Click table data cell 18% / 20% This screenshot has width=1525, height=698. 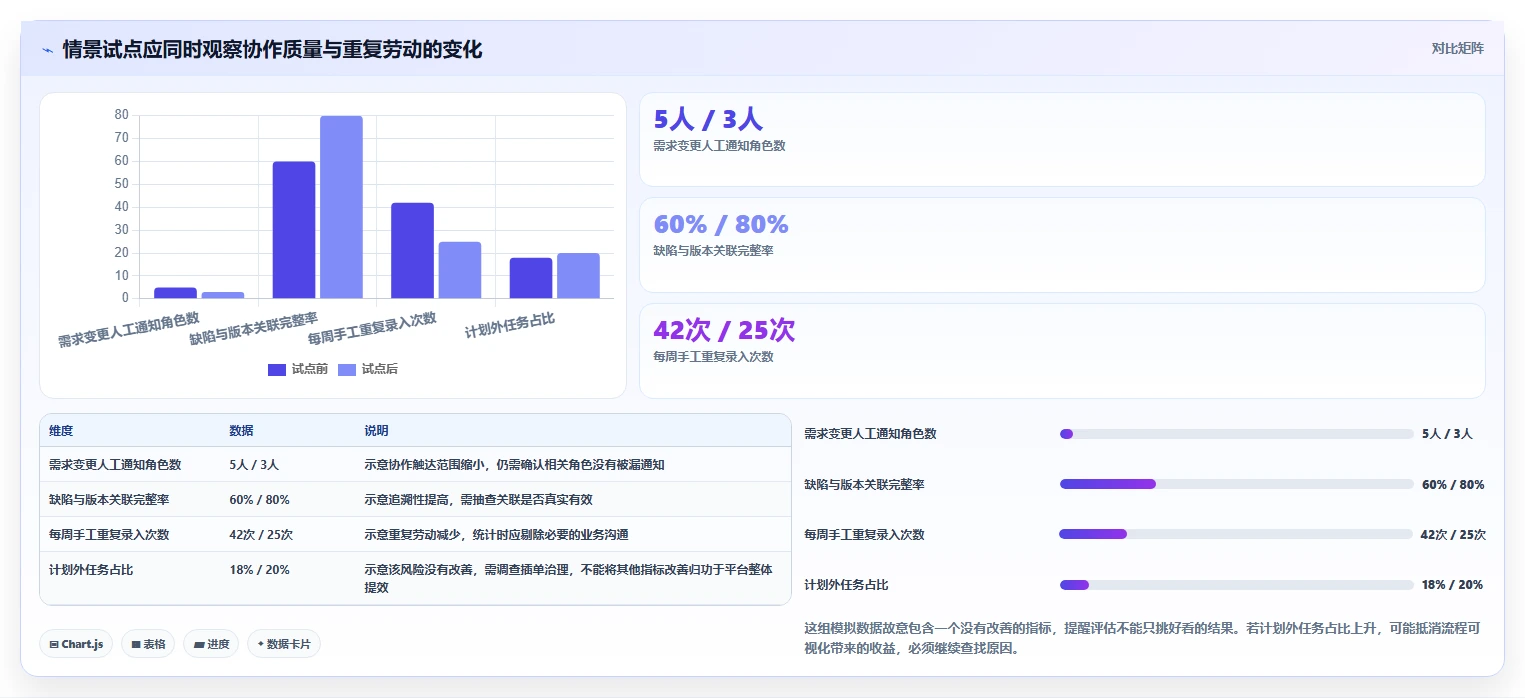(259, 570)
